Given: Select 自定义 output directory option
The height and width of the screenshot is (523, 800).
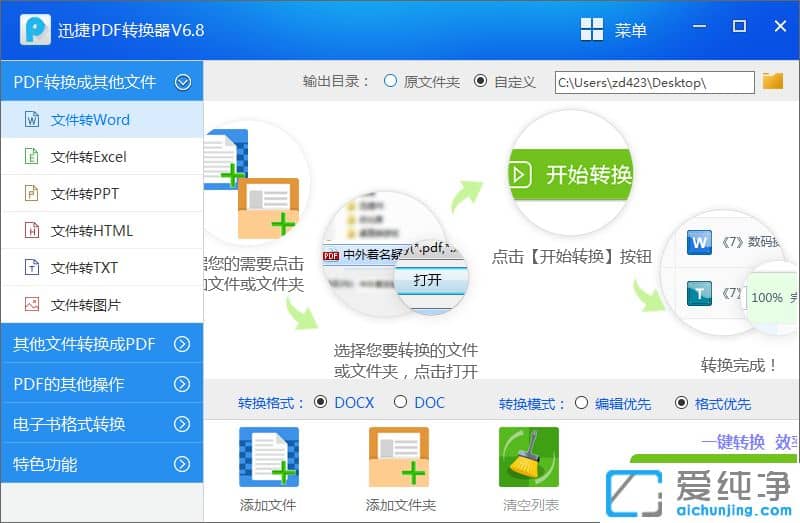Looking at the screenshot, I should click(480, 81).
